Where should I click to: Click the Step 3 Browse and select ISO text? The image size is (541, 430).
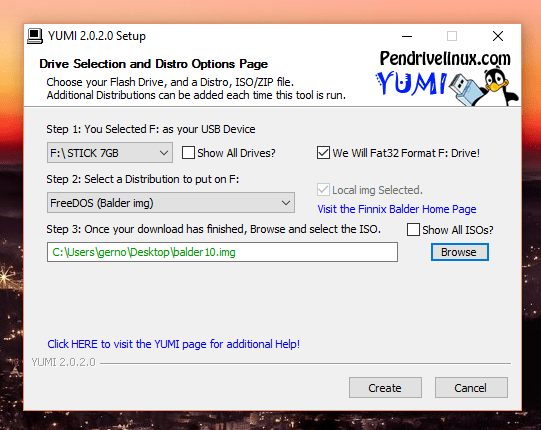(x=214, y=229)
